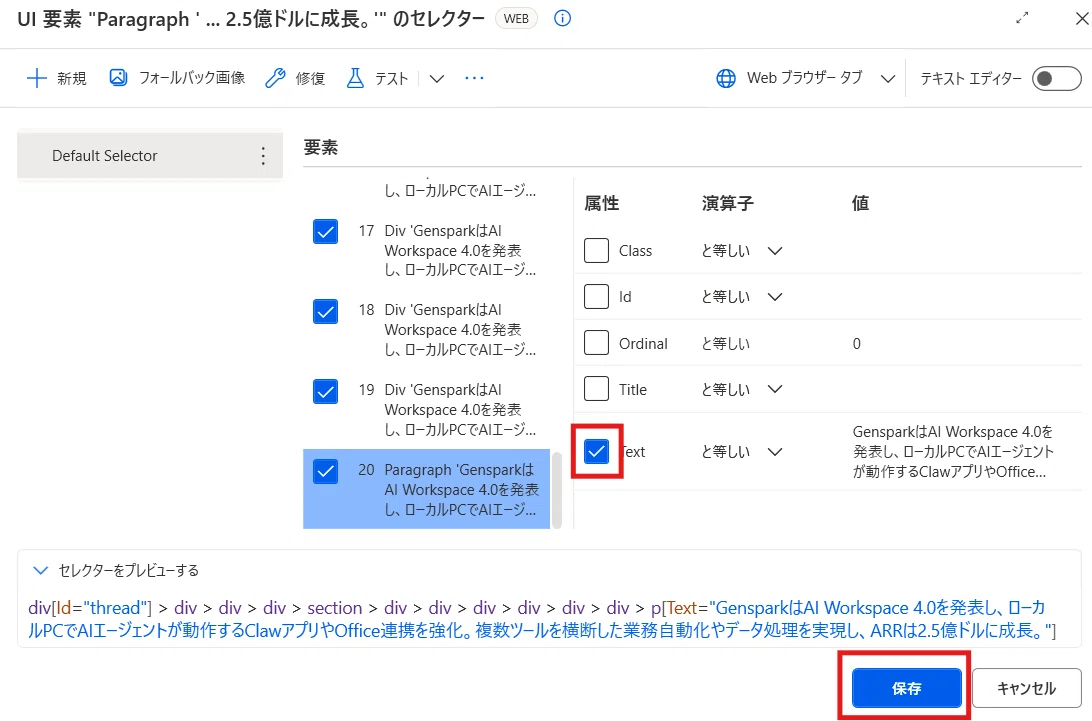Screen dimensions: 1092x721
Task: Close the selector dialog
Action: (x=1082, y=19)
